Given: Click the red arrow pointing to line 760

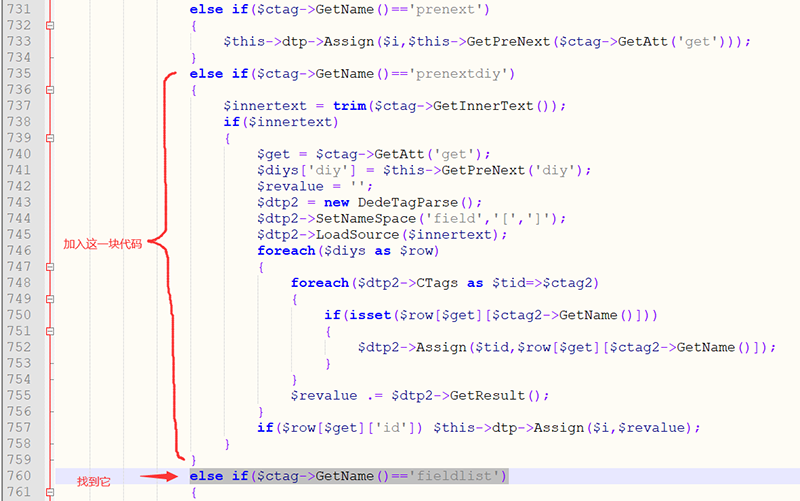Looking at the screenshot, I should [x=158, y=477].
